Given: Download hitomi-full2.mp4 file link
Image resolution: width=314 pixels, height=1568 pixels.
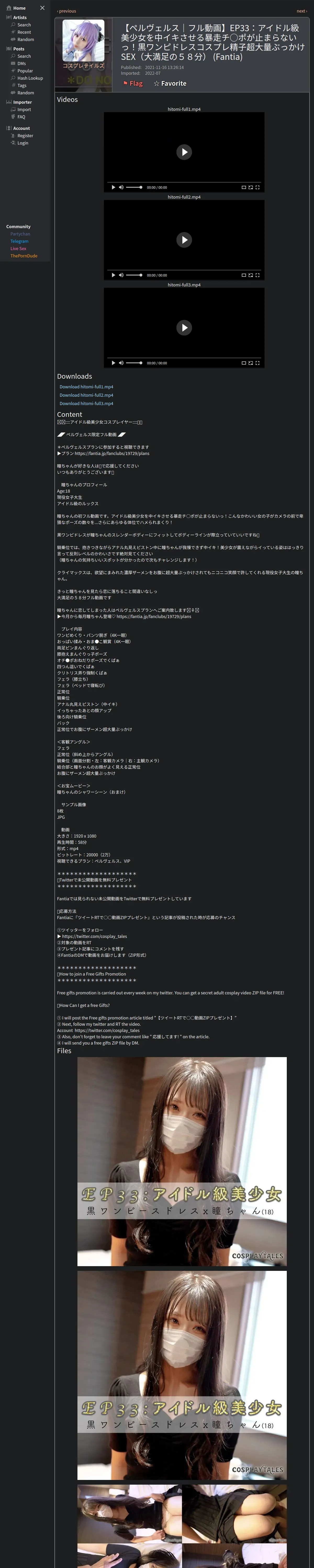Looking at the screenshot, I should 87,395.
